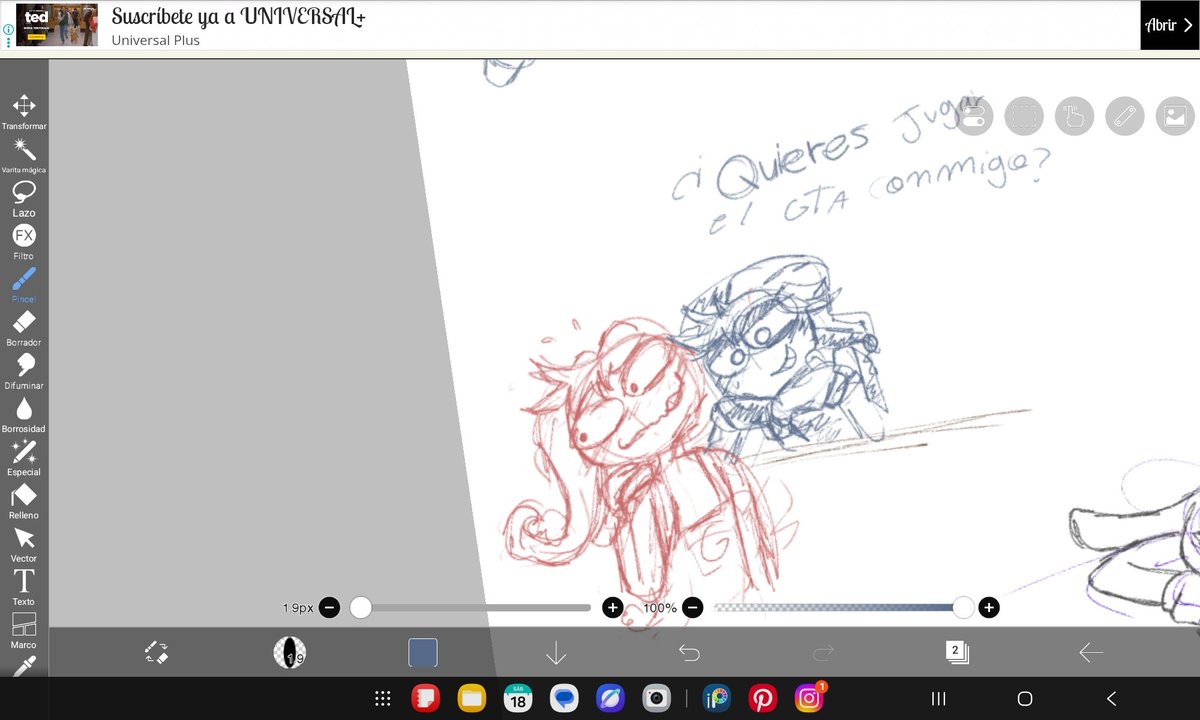Open Instagram from the taskbar
Viewport: 1200px width, 720px height.
[809, 698]
